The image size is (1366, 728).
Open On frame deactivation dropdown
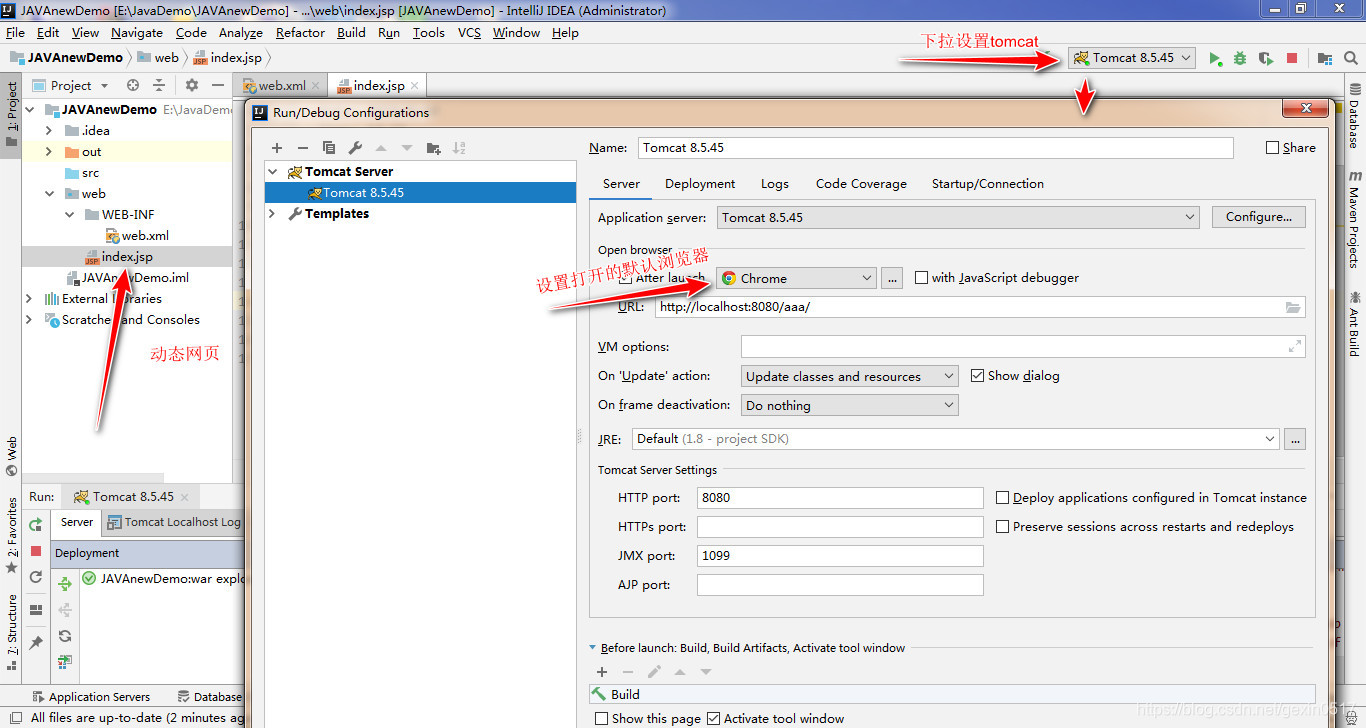[850, 405]
